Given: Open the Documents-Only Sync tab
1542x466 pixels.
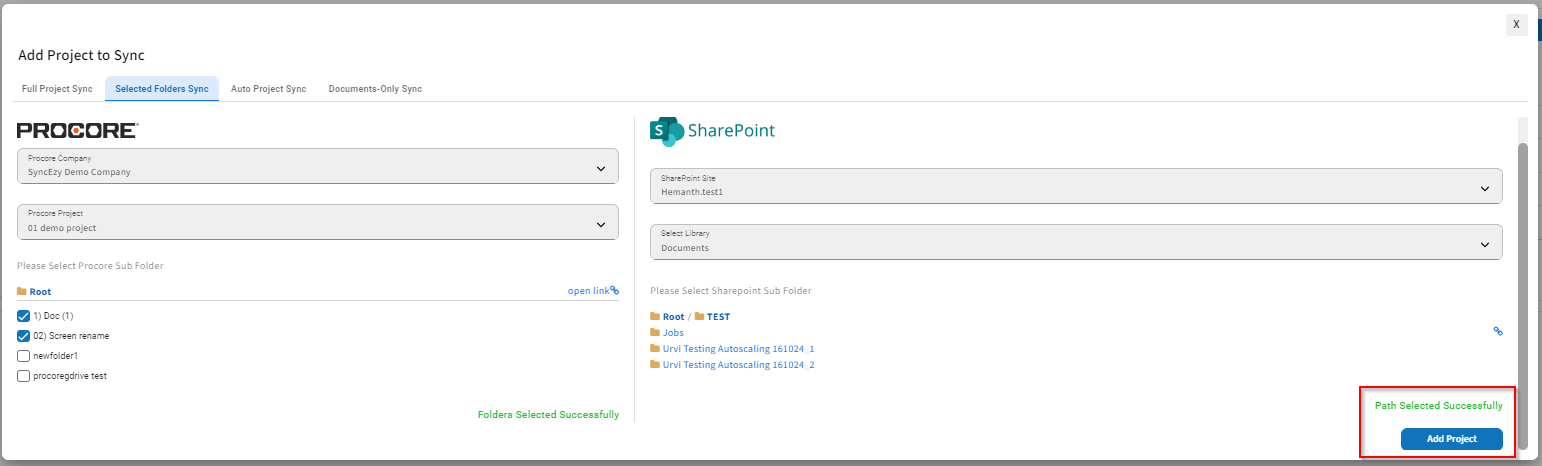Looking at the screenshot, I should [x=375, y=89].
